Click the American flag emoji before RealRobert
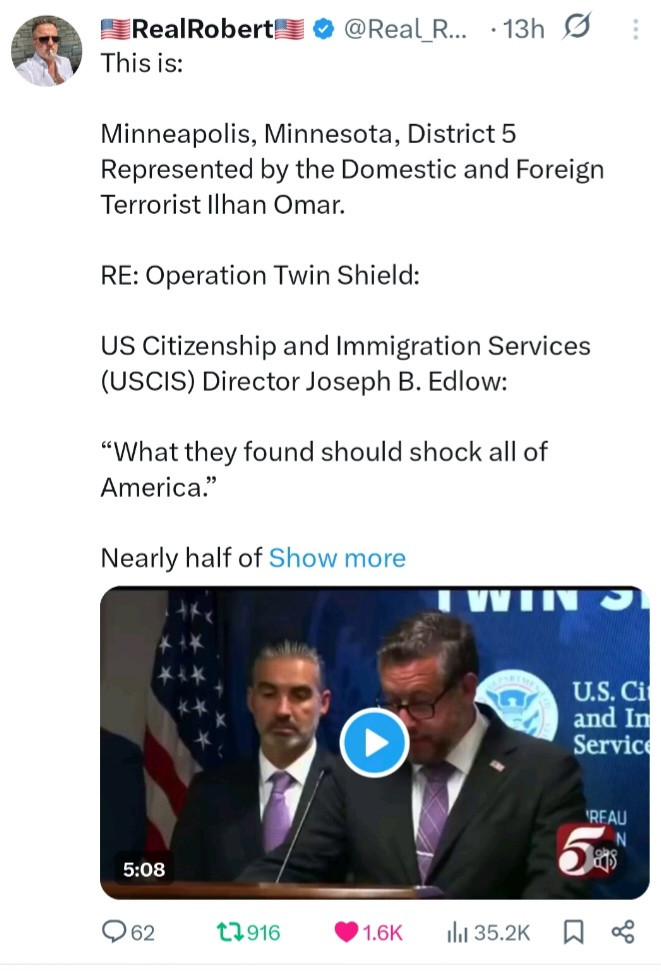The image size is (661, 971). click(x=116, y=29)
